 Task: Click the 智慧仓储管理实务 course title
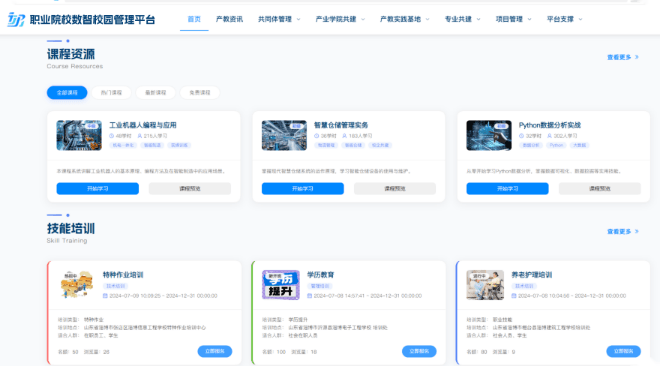pos(341,125)
